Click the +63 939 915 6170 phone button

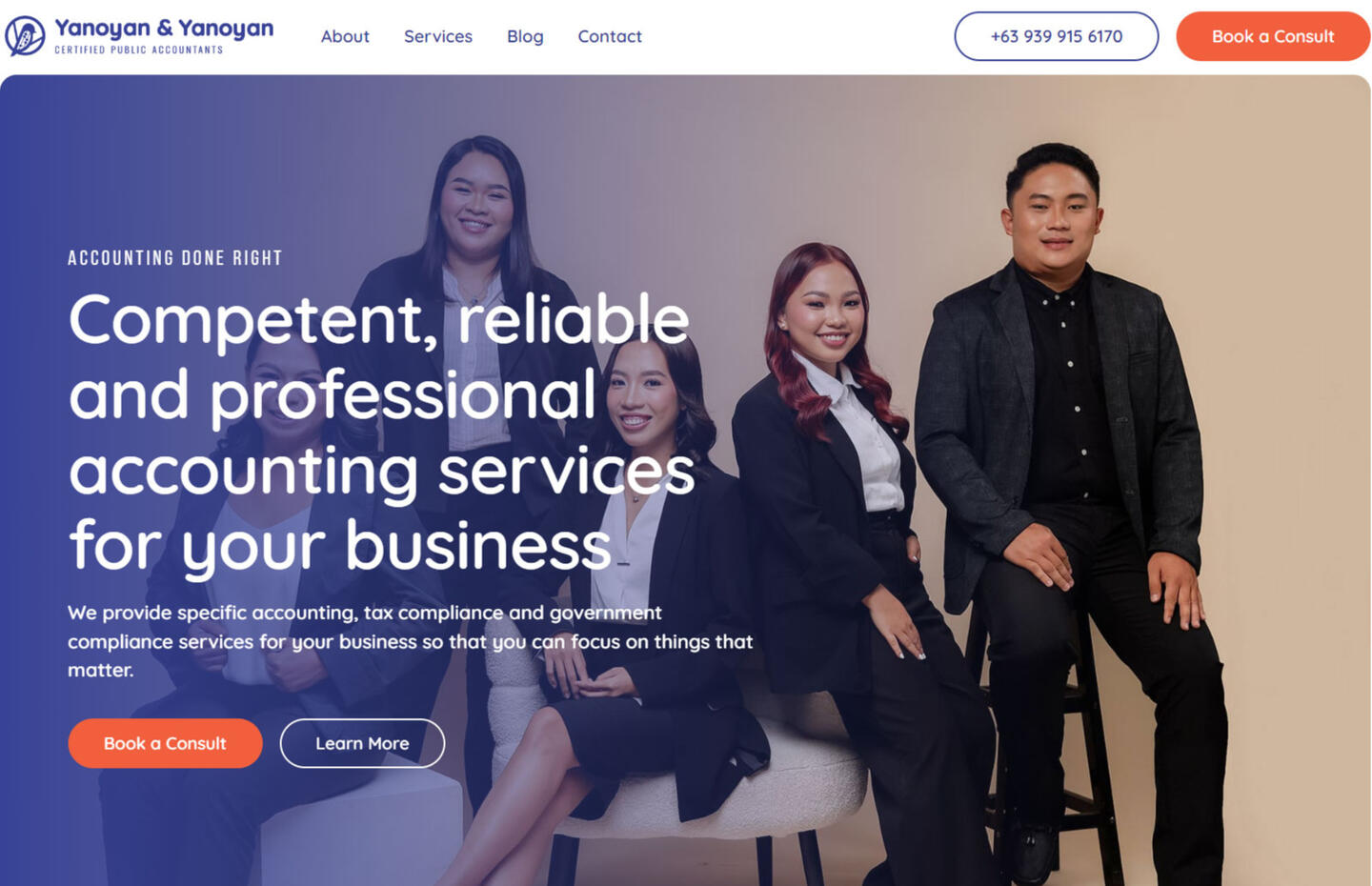1057,36
